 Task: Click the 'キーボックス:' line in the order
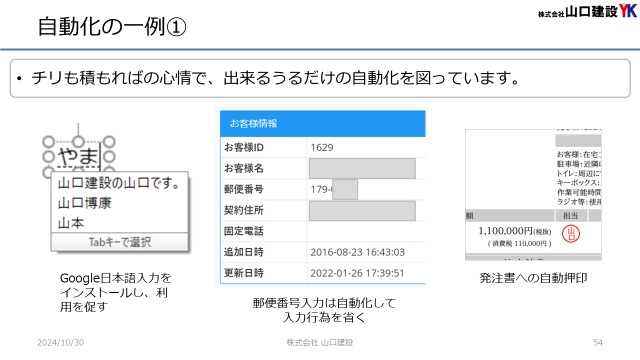(579, 183)
